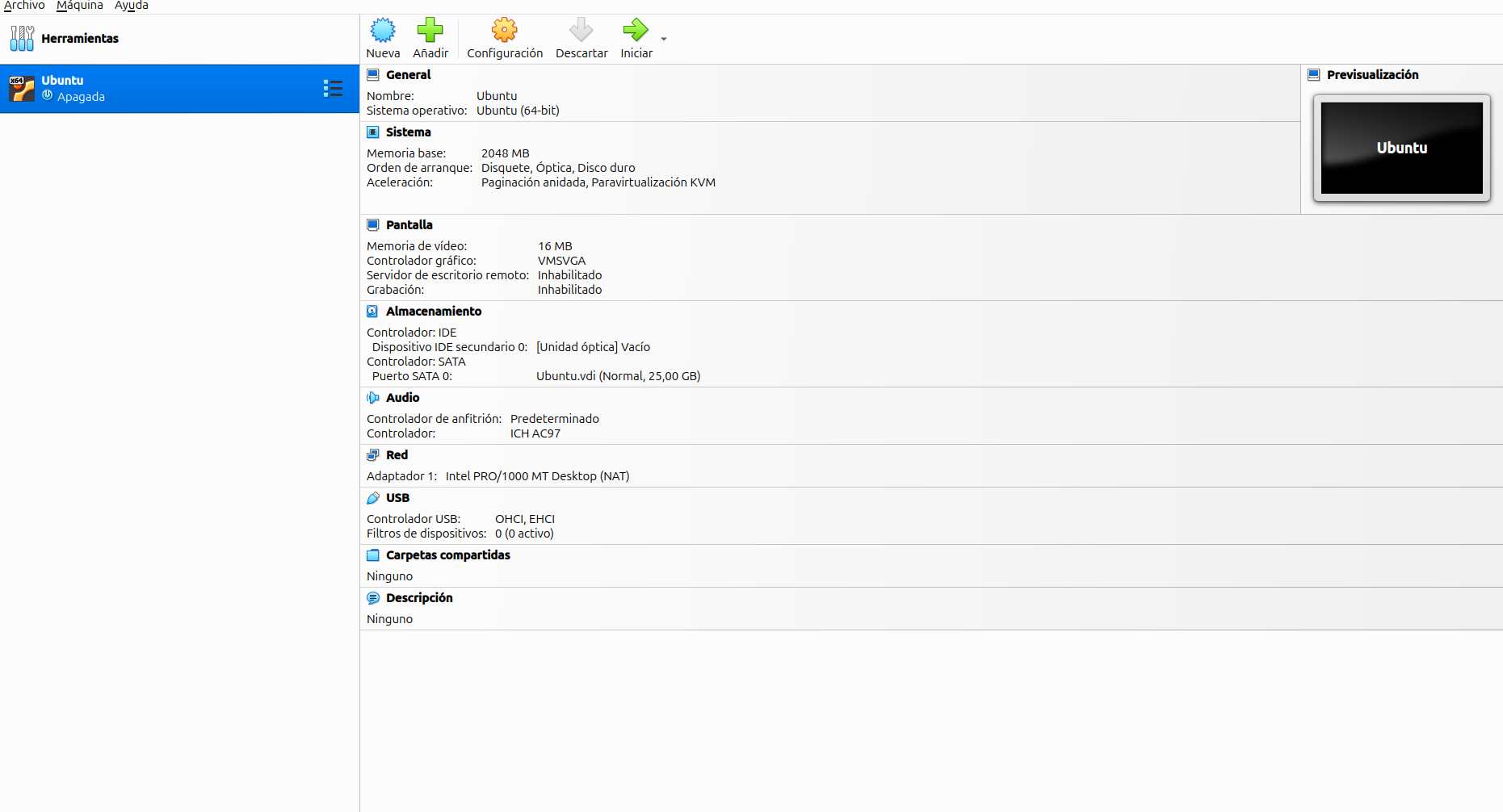Click the '0 (0 activo)' device filters value
The width and height of the screenshot is (1503, 812).
(524, 534)
